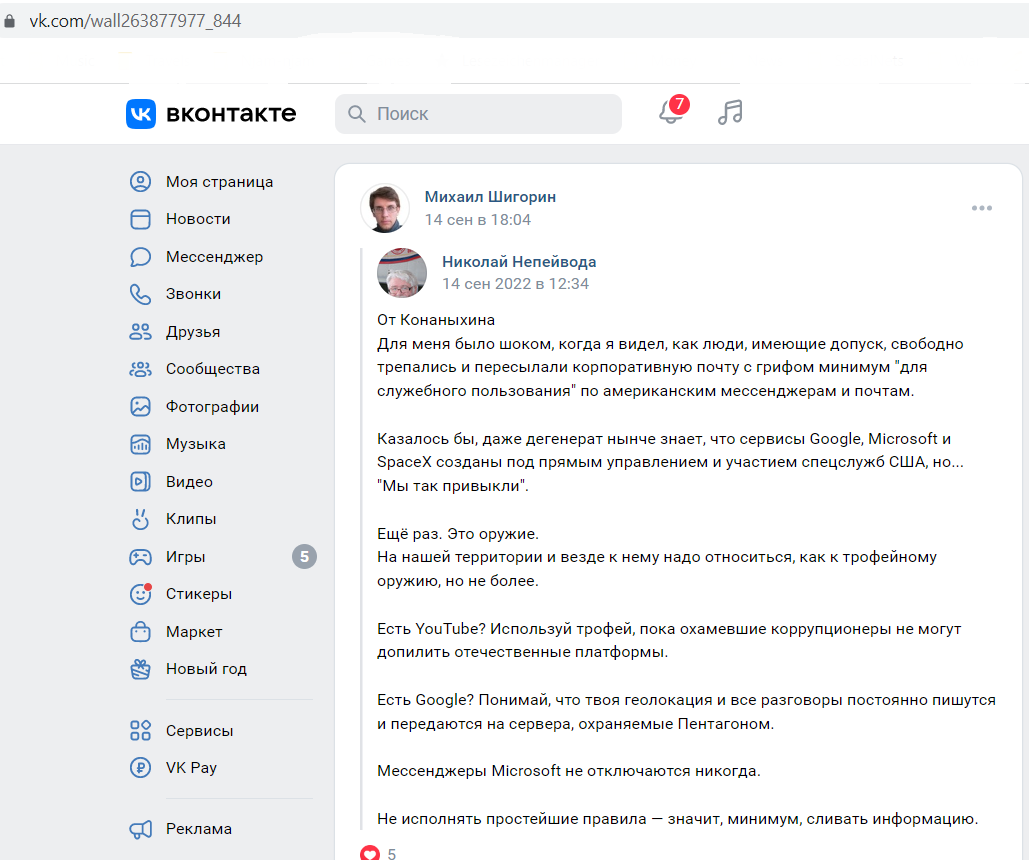
Task: Open Сообщества in left menu
Action: (x=213, y=369)
